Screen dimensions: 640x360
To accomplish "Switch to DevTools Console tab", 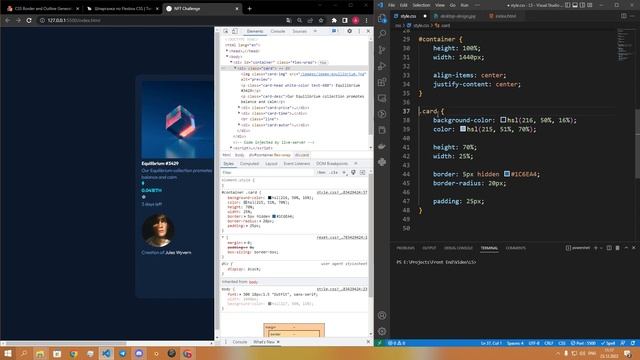I will coord(278,31).
